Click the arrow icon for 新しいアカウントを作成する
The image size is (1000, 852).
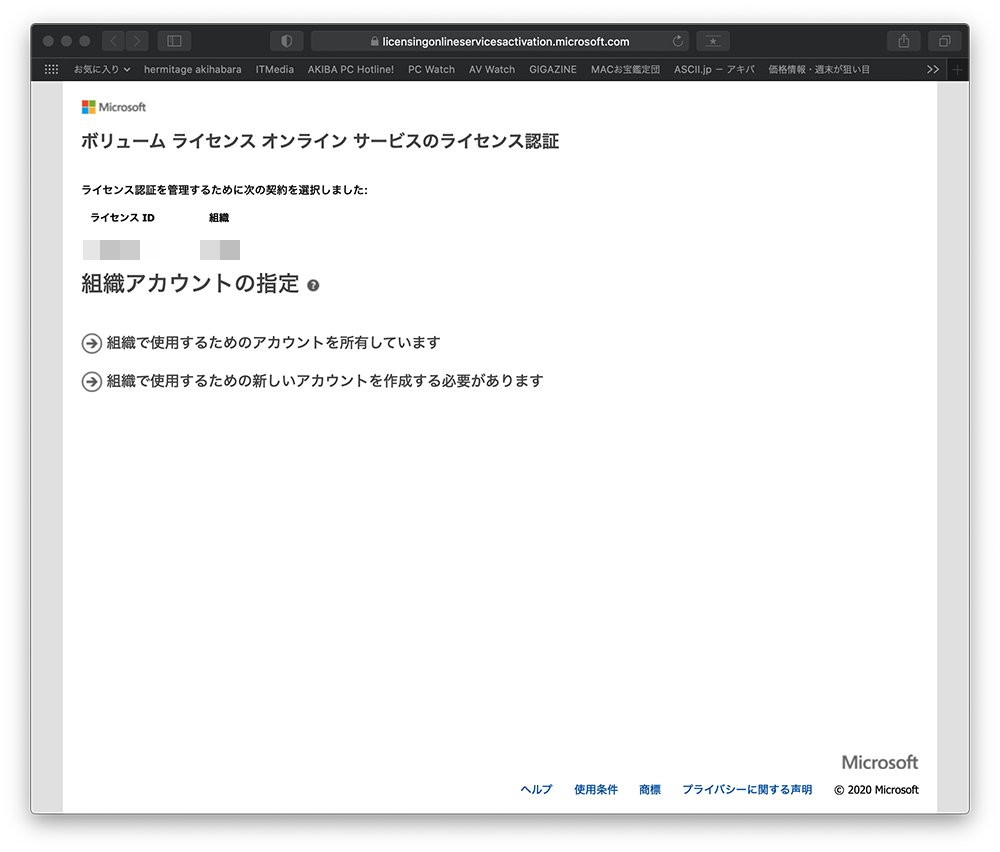coord(92,381)
